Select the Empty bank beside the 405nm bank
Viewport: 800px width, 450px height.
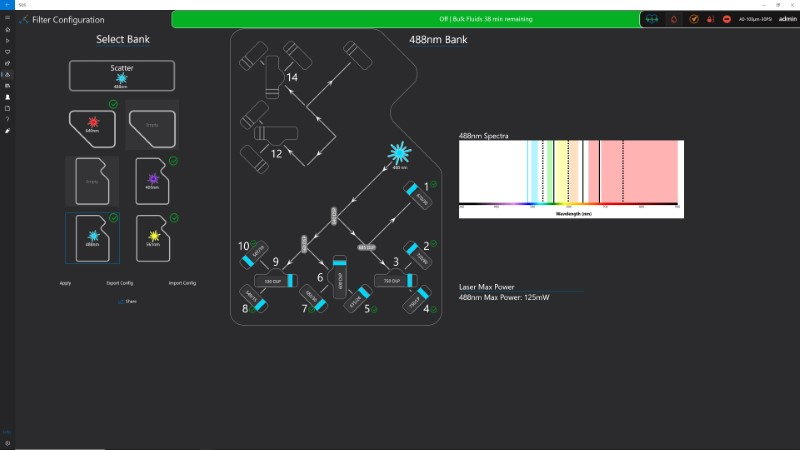click(92, 181)
